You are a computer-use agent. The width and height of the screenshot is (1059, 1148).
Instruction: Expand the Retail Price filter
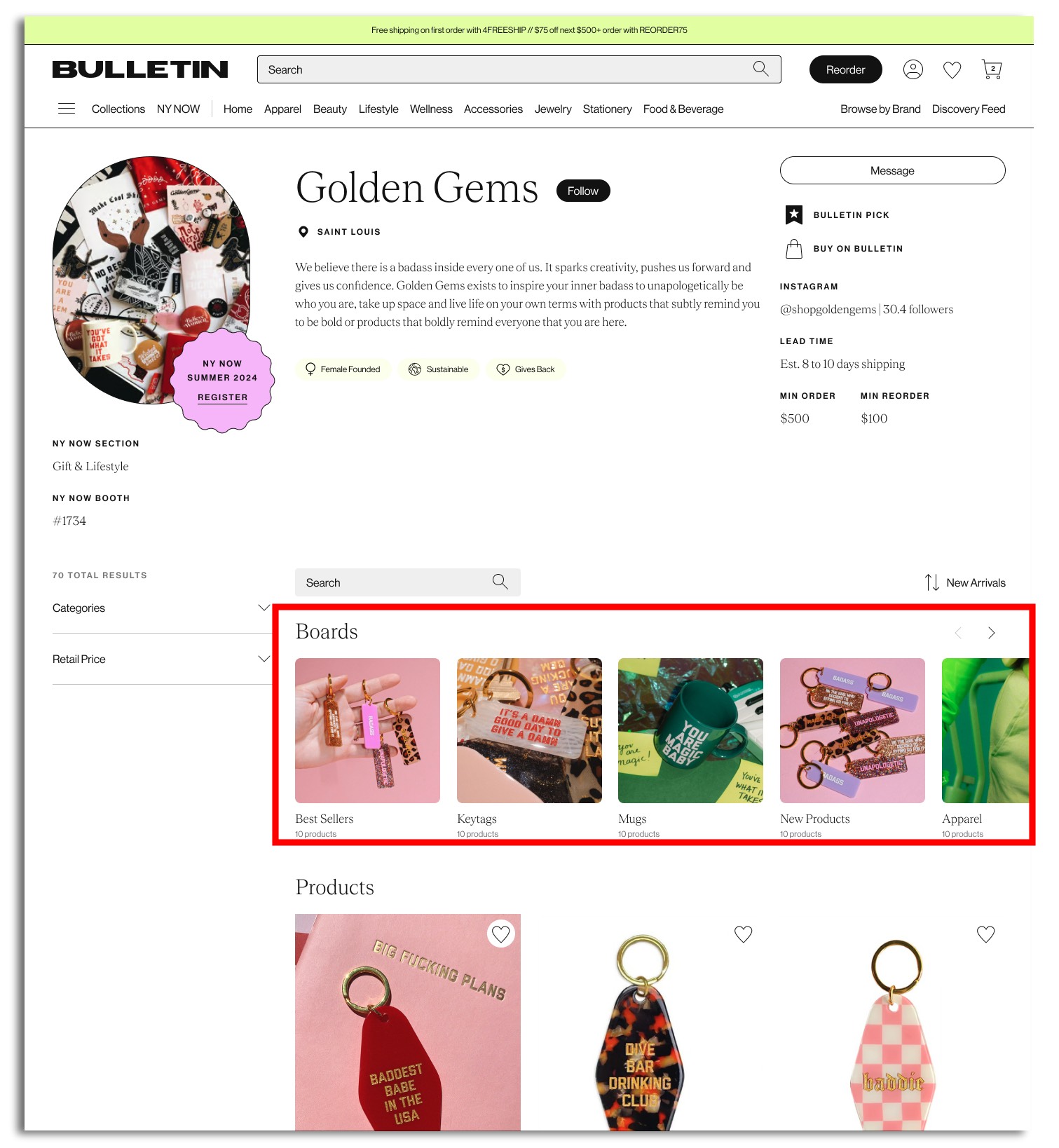coord(161,659)
